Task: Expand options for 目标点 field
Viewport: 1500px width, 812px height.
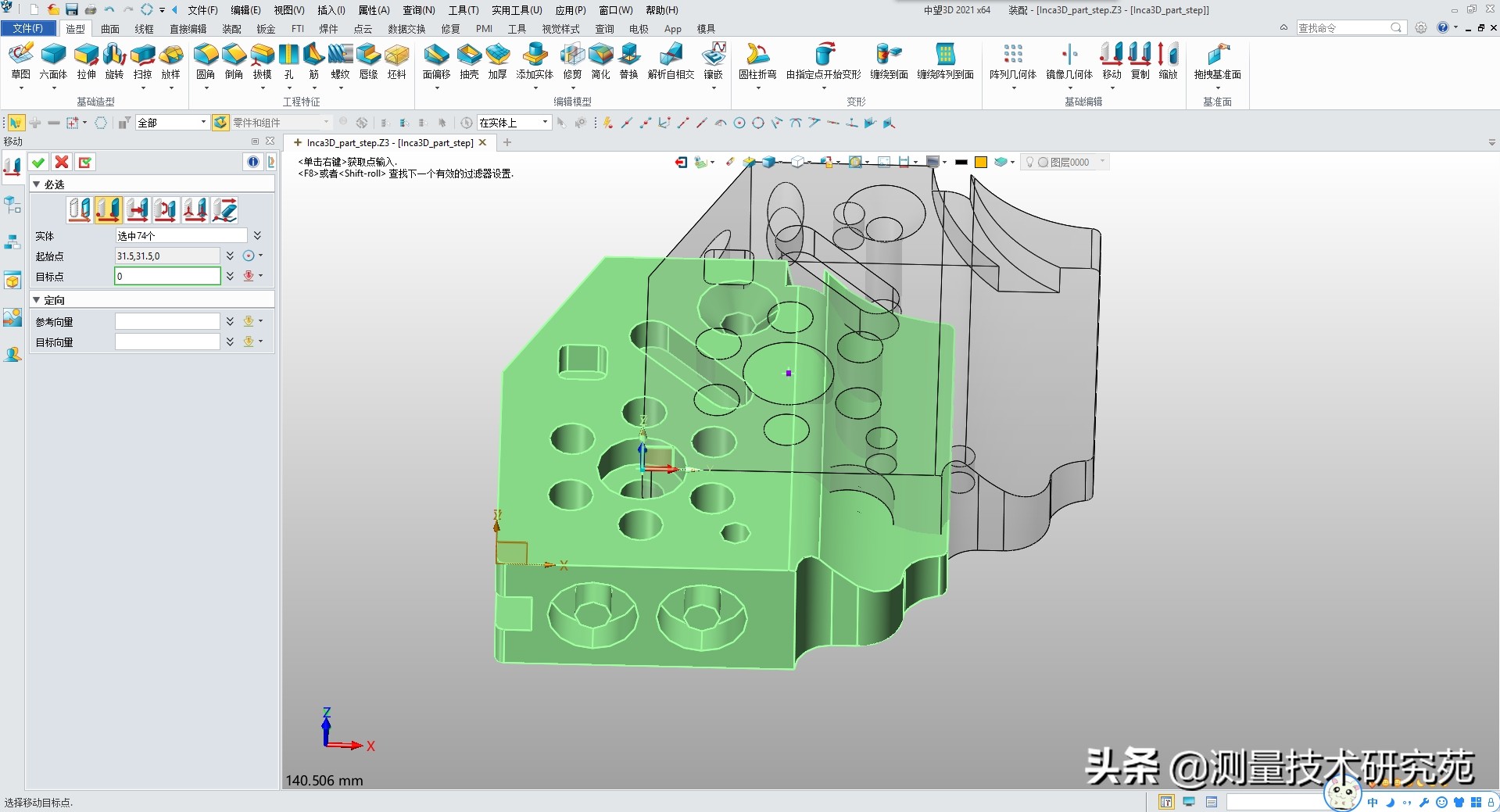Action: pyautogui.click(x=230, y=276)
